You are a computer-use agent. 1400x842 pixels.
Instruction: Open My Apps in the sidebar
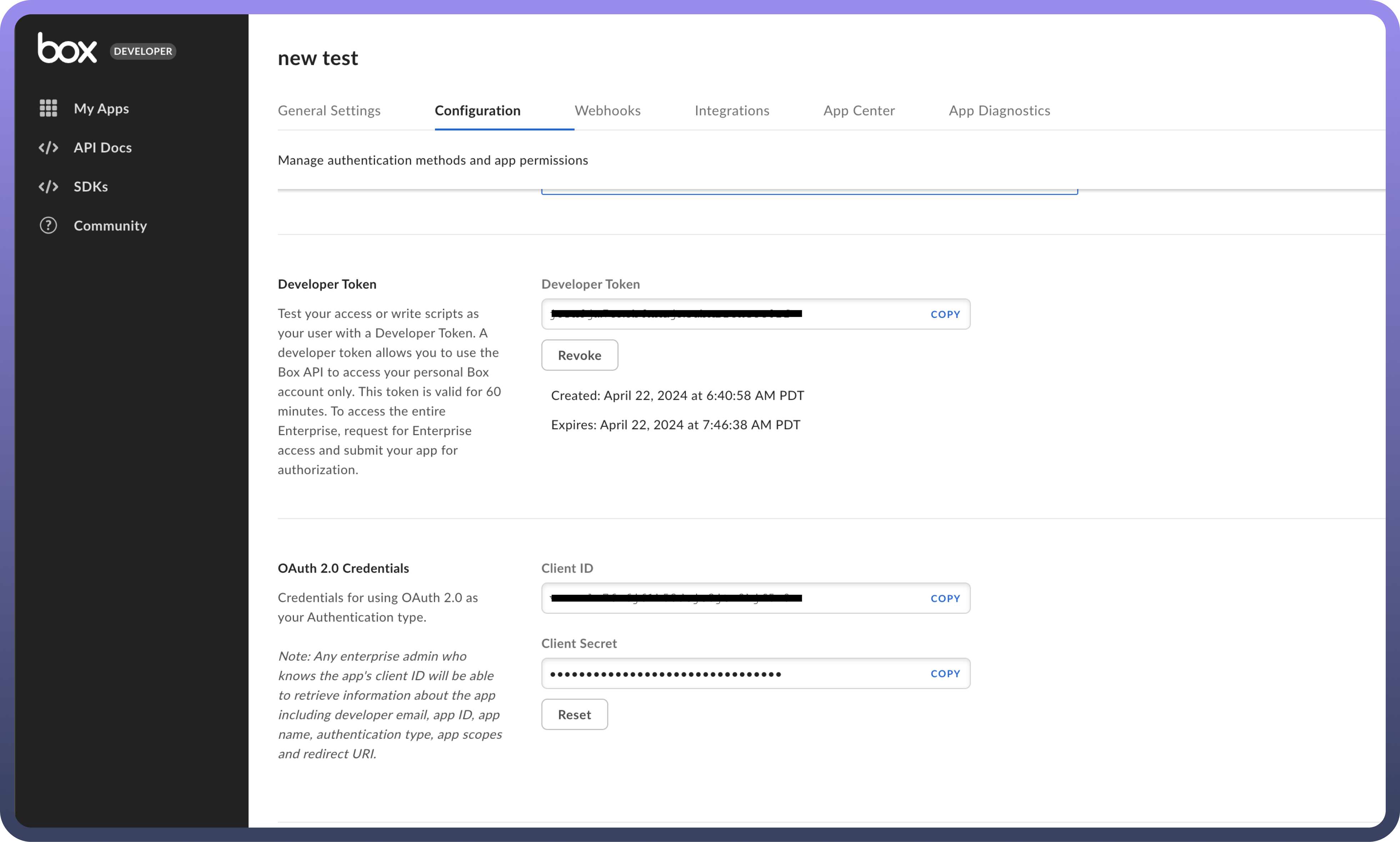(x=101, y=108)
